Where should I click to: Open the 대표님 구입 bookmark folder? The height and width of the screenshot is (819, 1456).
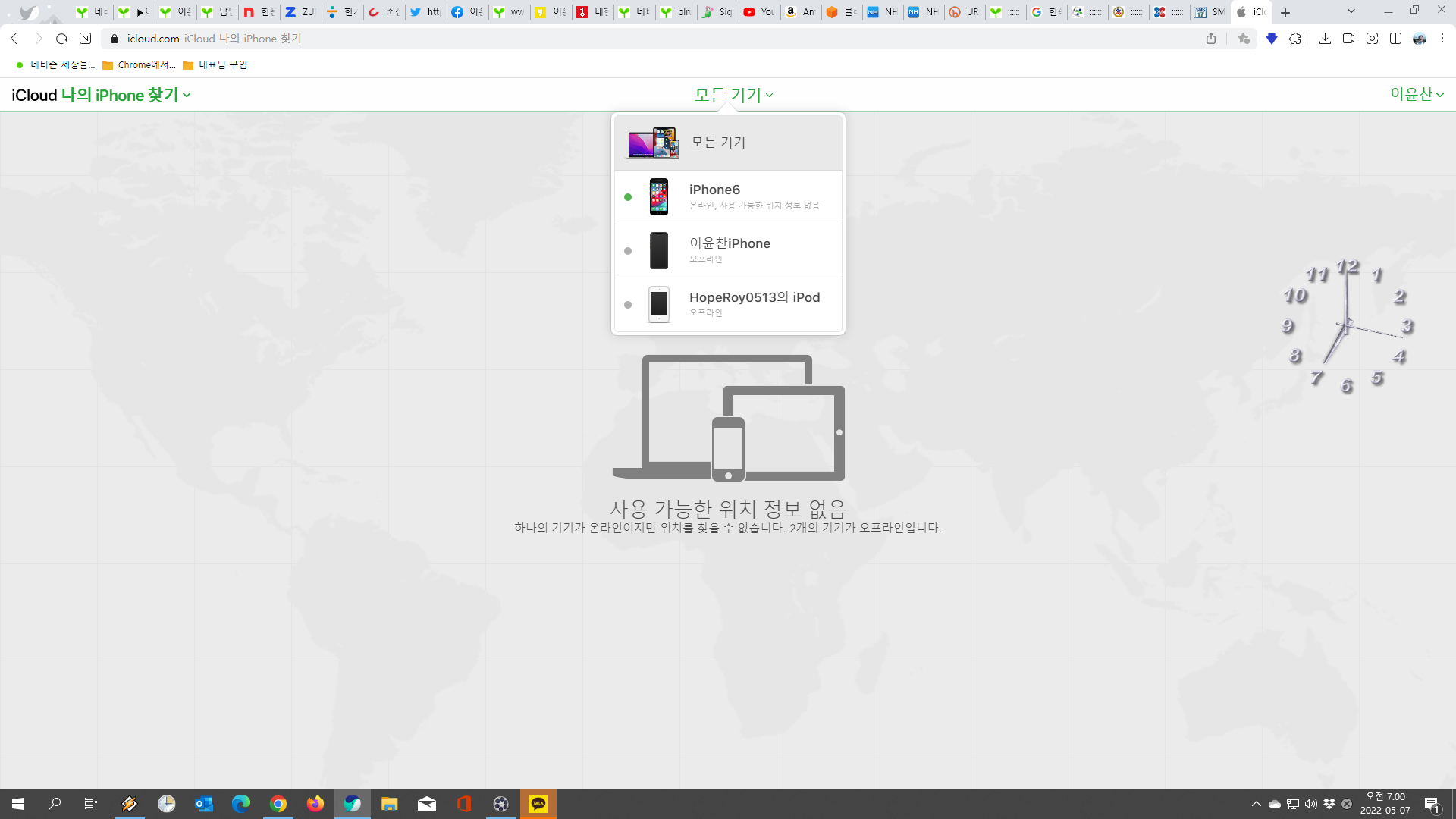[x=215, y=65]
